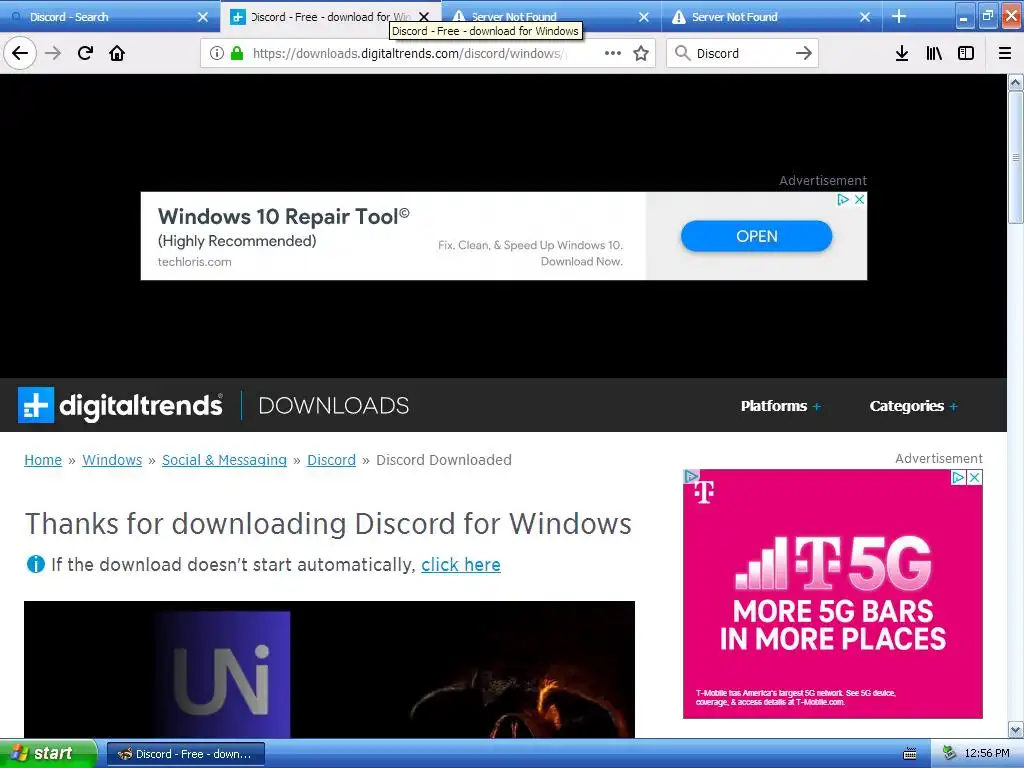Click the vertical scrollbar thumb
Screen dimensions: 1024x768
(x=1015, y=157)
